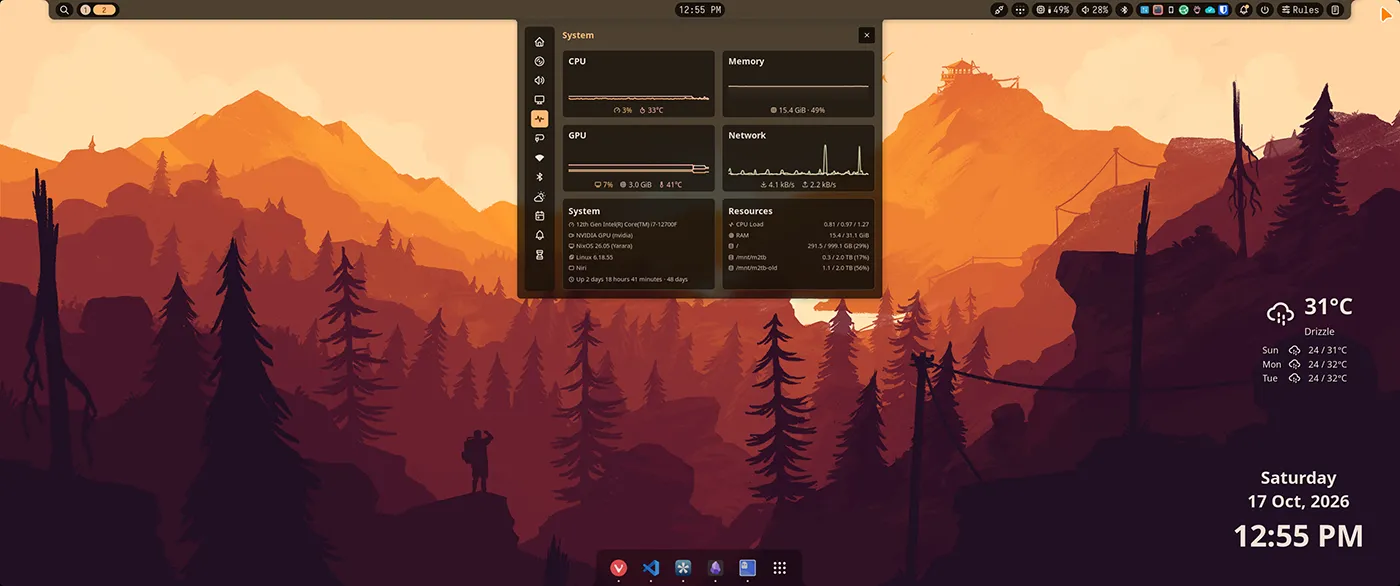Click the Bitwarden shield tray icon
Image resolution: width=1400 pixels, height=586 pixels.
pos(1223,10)
